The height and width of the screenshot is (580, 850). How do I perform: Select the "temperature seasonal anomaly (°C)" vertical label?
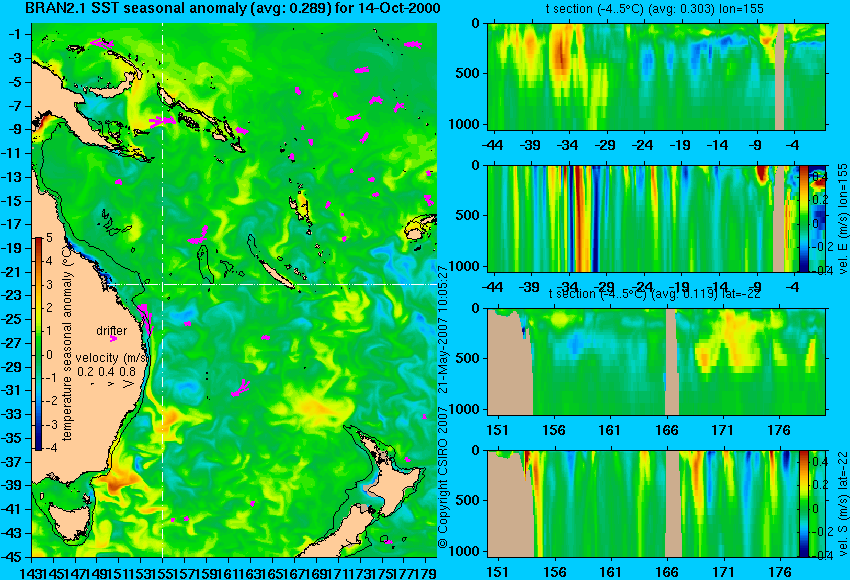pyautogui.click(x=67, y=343)
